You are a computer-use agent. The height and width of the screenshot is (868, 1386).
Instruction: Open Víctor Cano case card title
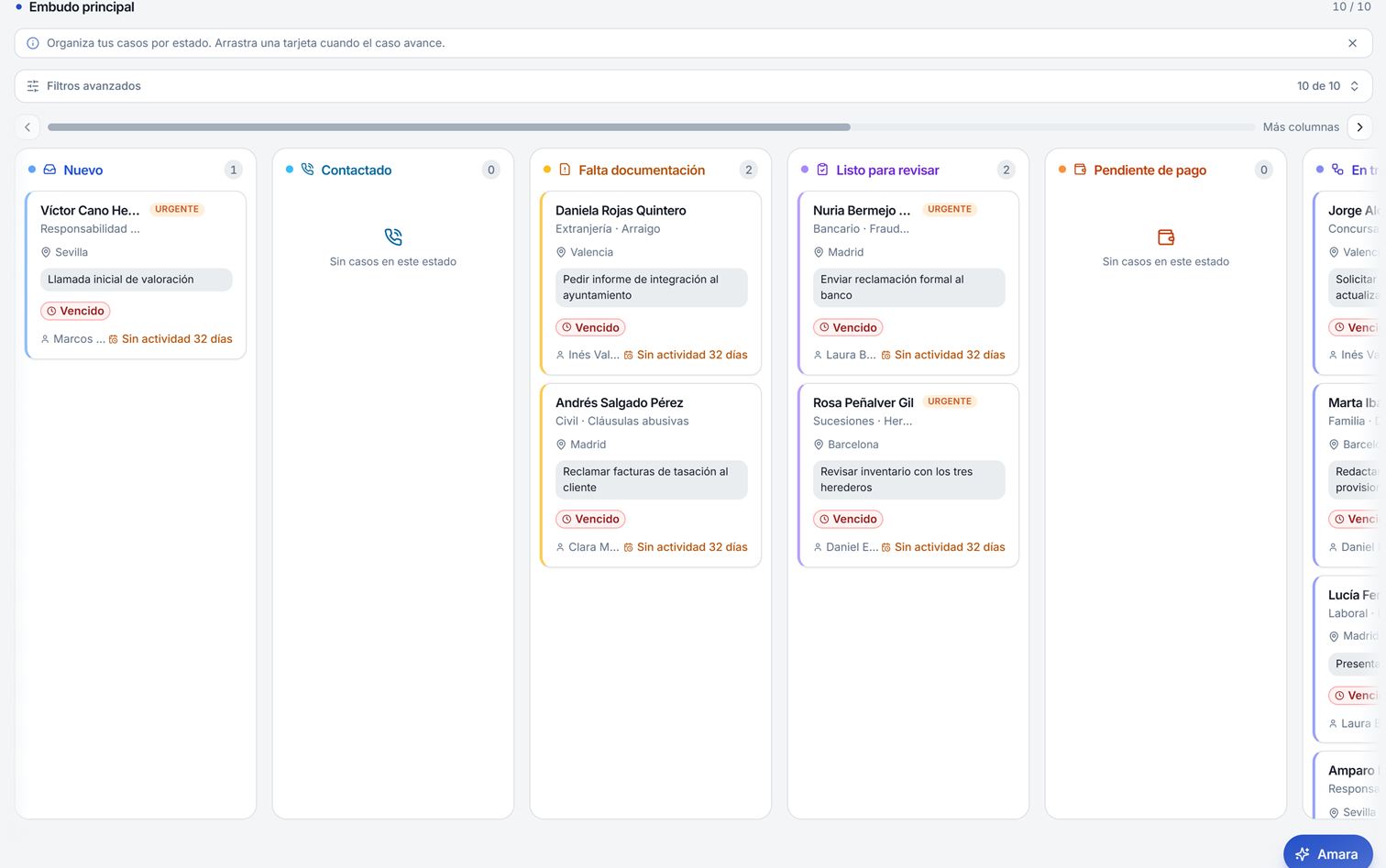pos(90,211)
